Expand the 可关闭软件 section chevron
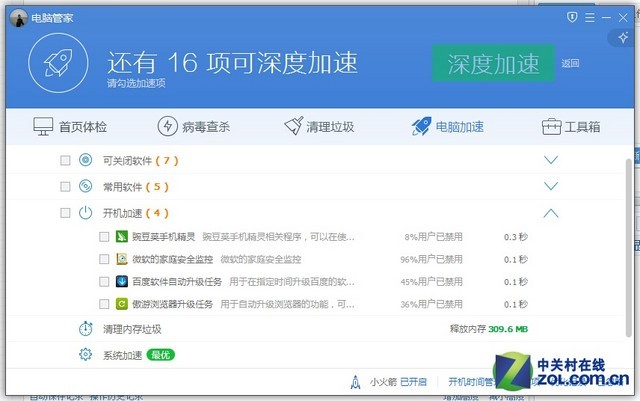640x401 pixels. tap(550, 160)
